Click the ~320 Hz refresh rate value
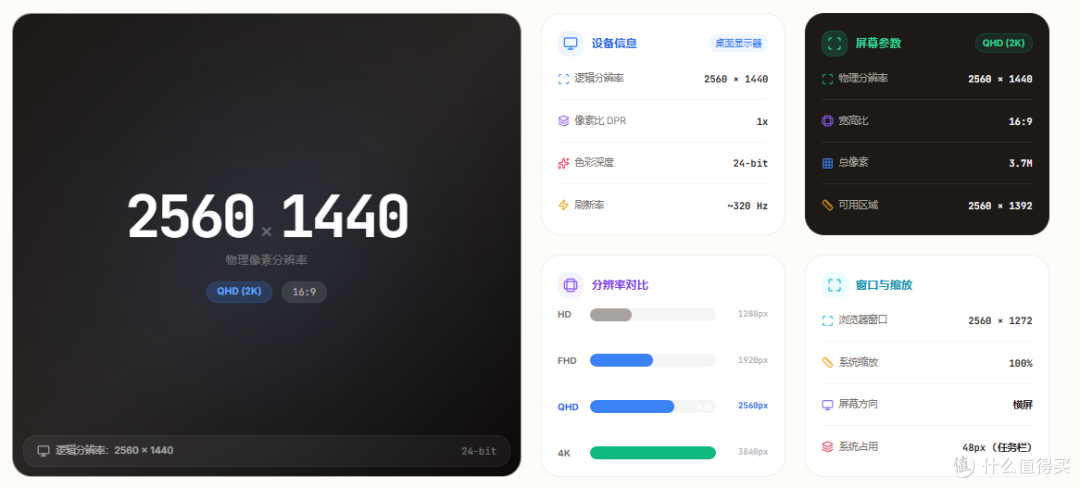Image resolution: width=1080 pixels, height=488 pixels. coord(747,206)
